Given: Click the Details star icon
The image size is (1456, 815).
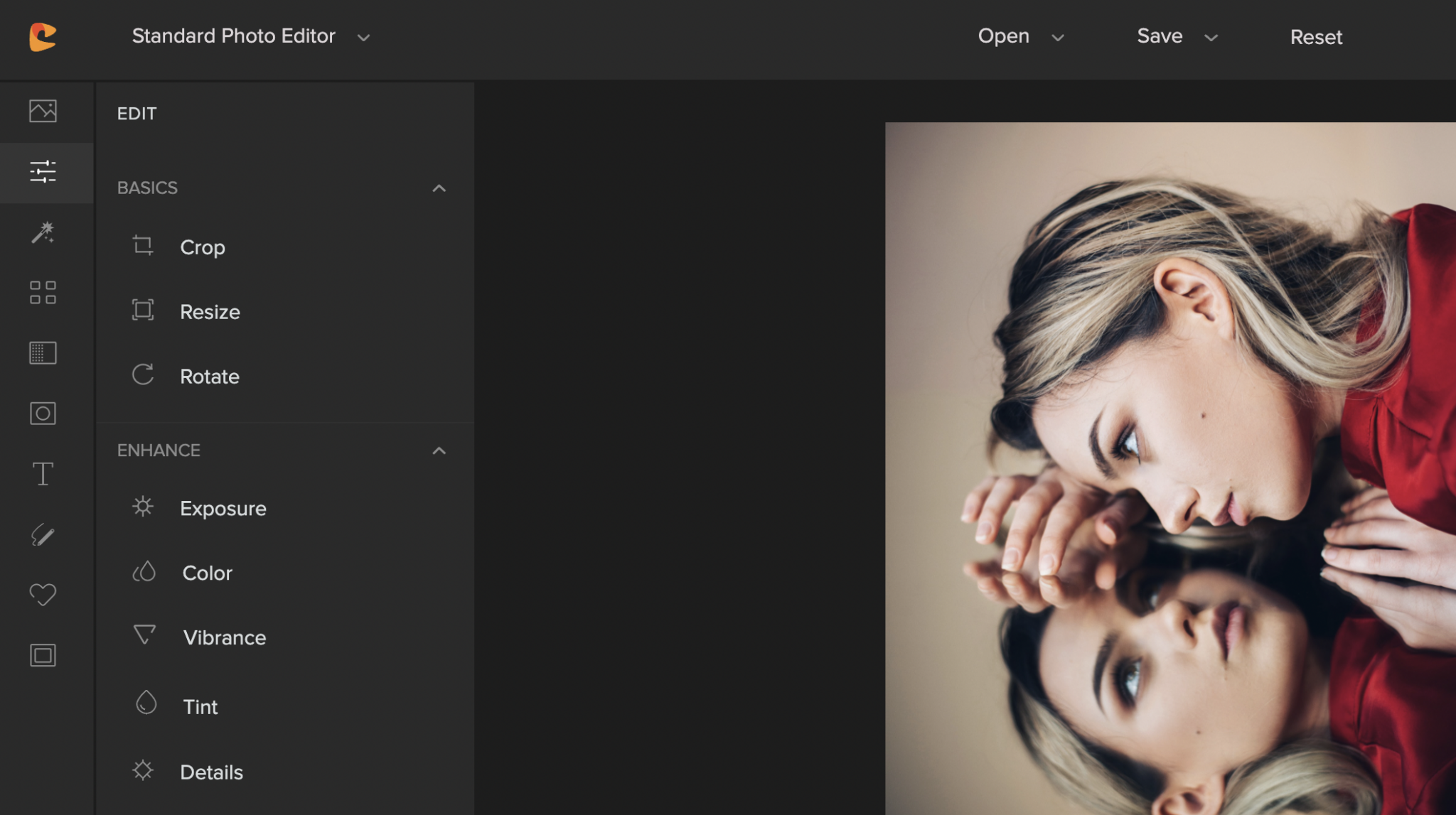Looking at the screenshot, I should 143,770.
